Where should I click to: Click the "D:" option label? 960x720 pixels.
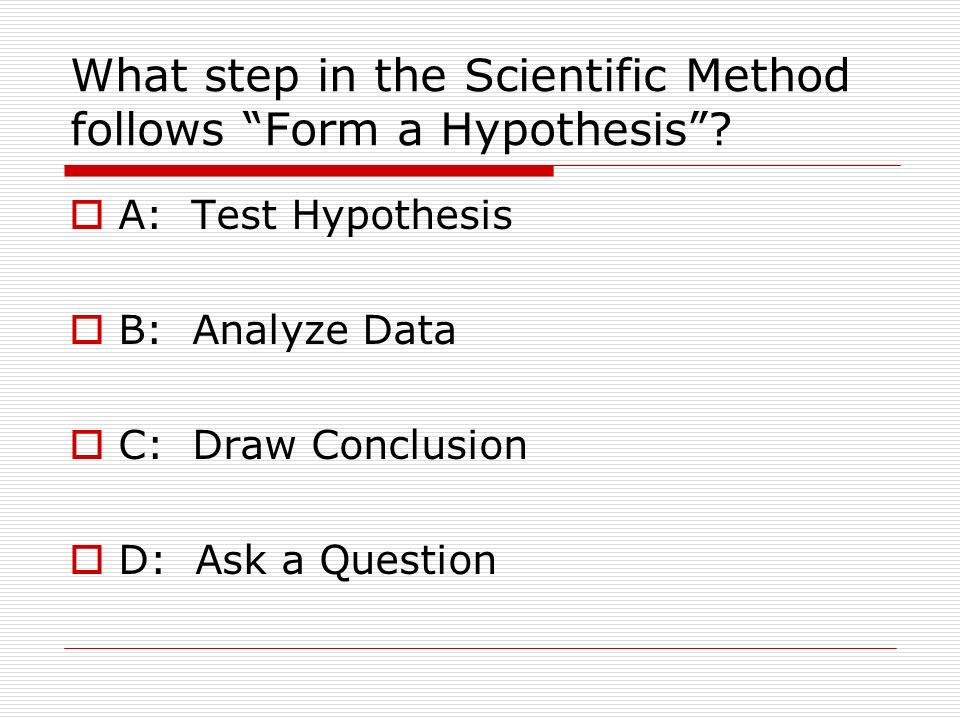142,560
